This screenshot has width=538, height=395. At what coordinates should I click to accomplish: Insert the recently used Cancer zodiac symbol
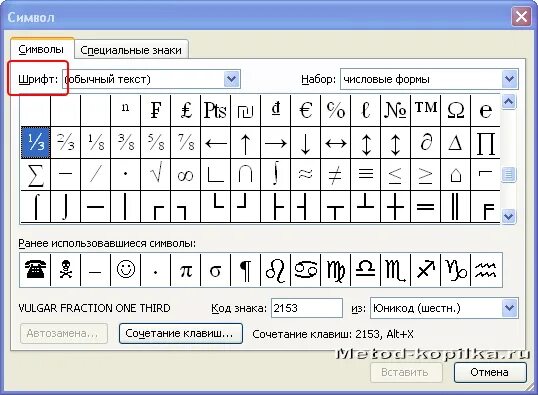coord(306,270)
